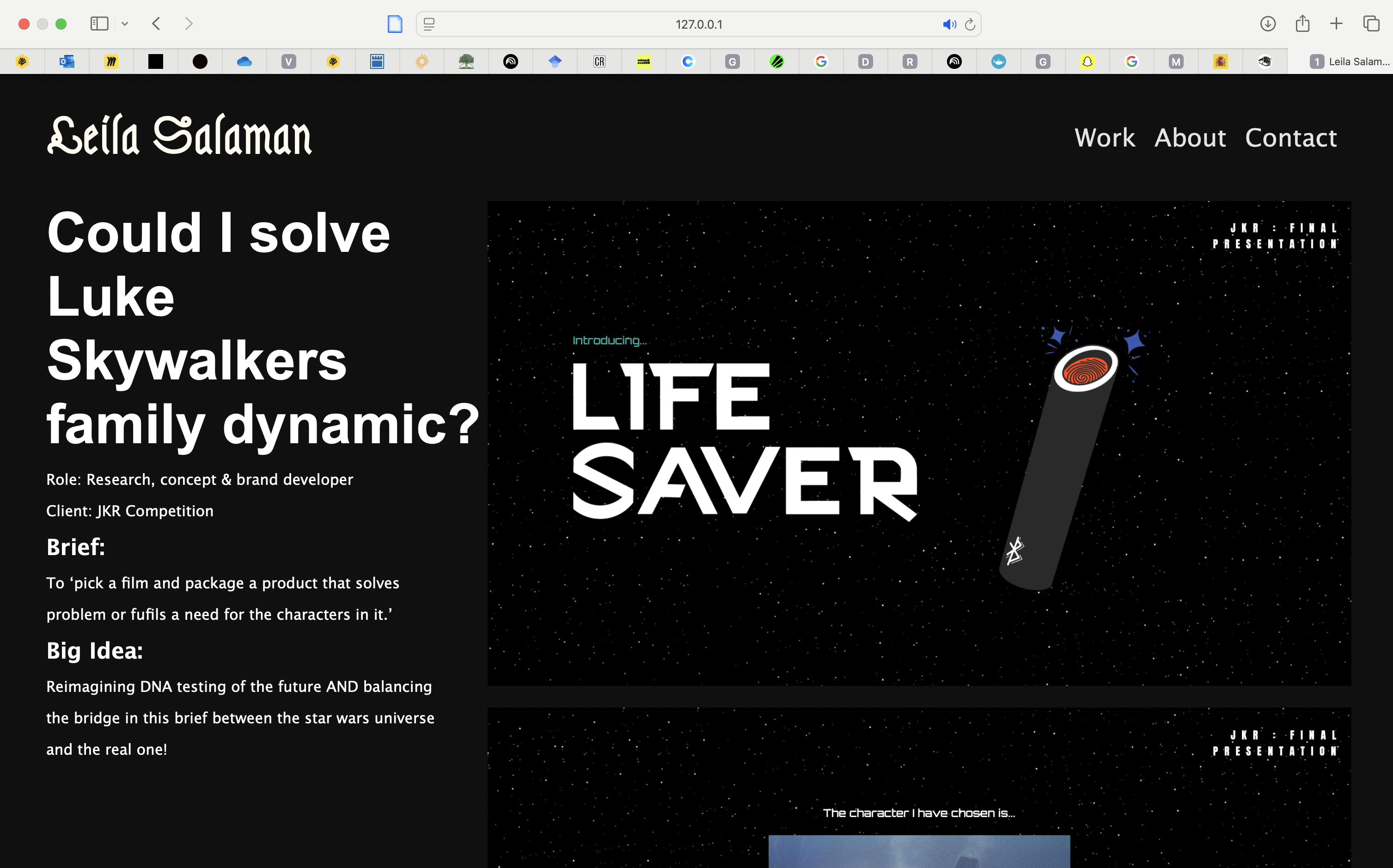Reload the current page
Viewport: 1393px width, 868px height.
[970, 24]
